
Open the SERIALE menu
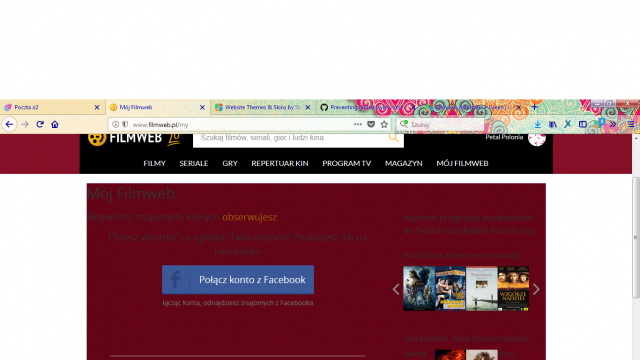pos(194,163)
